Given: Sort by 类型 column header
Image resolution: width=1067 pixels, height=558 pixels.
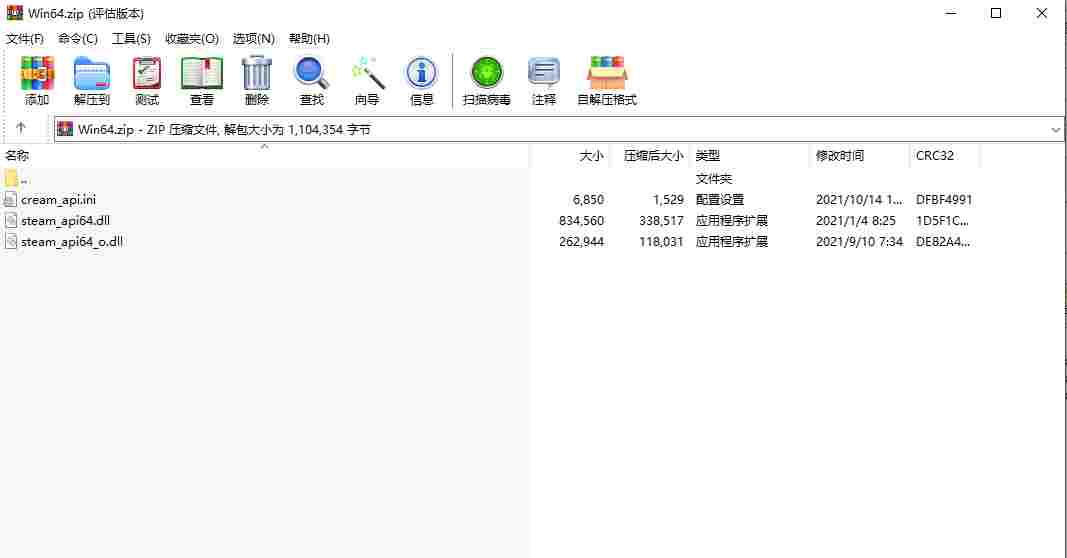Looking at the screenshot, I should [708, 156].
